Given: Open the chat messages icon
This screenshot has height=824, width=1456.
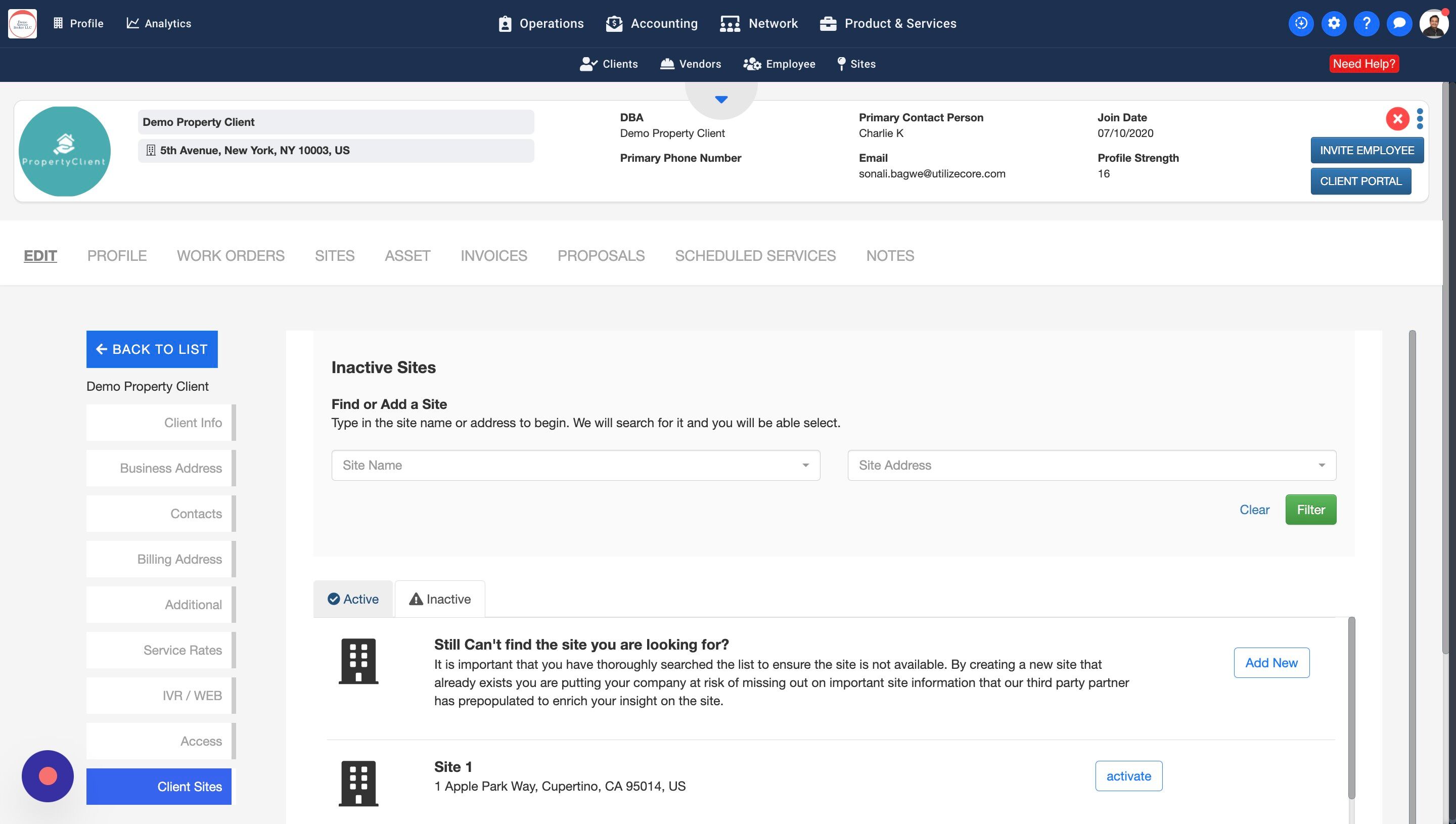Looking at the screenshot, I should (x=1399, y=23).
